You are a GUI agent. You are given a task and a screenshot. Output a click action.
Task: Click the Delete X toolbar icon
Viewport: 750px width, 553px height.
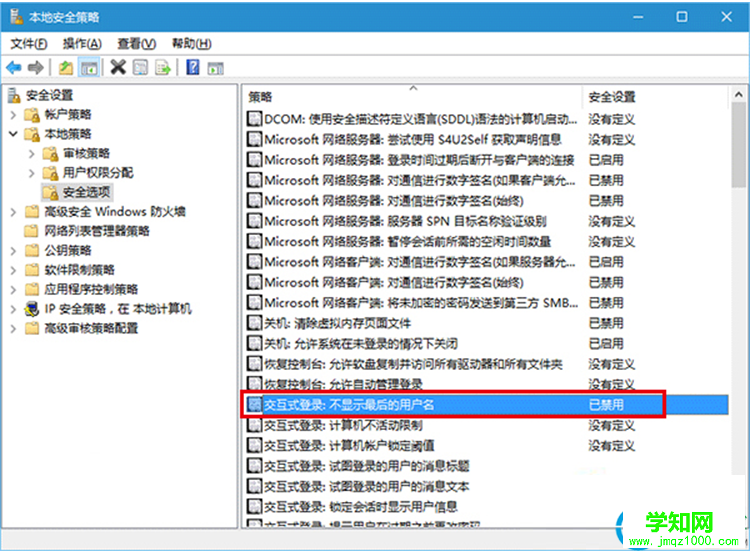click(118, 67)
